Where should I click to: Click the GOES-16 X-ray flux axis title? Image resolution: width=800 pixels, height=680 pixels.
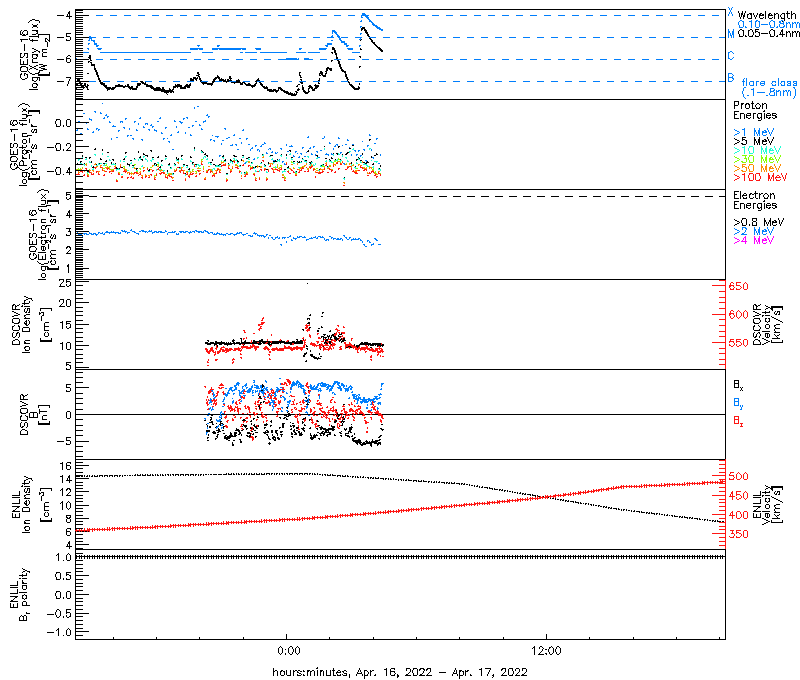tap(34, 55)
